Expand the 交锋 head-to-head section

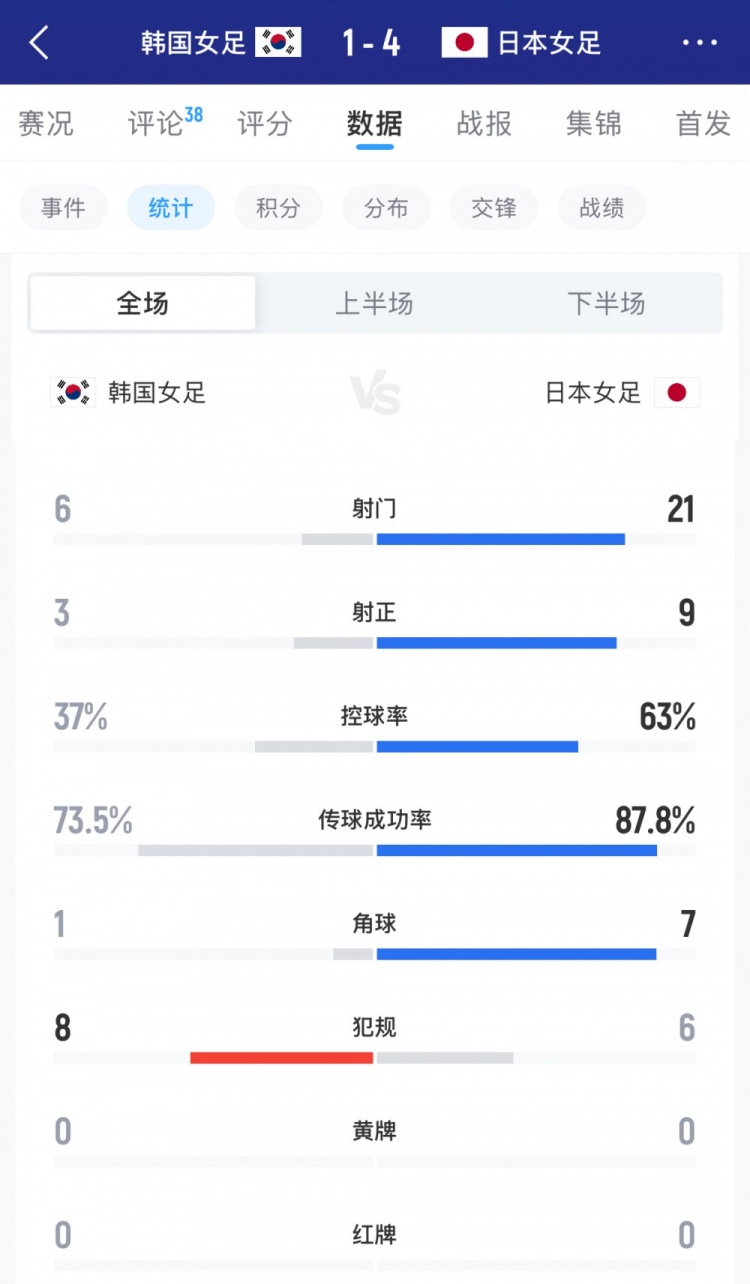point(494,208)
